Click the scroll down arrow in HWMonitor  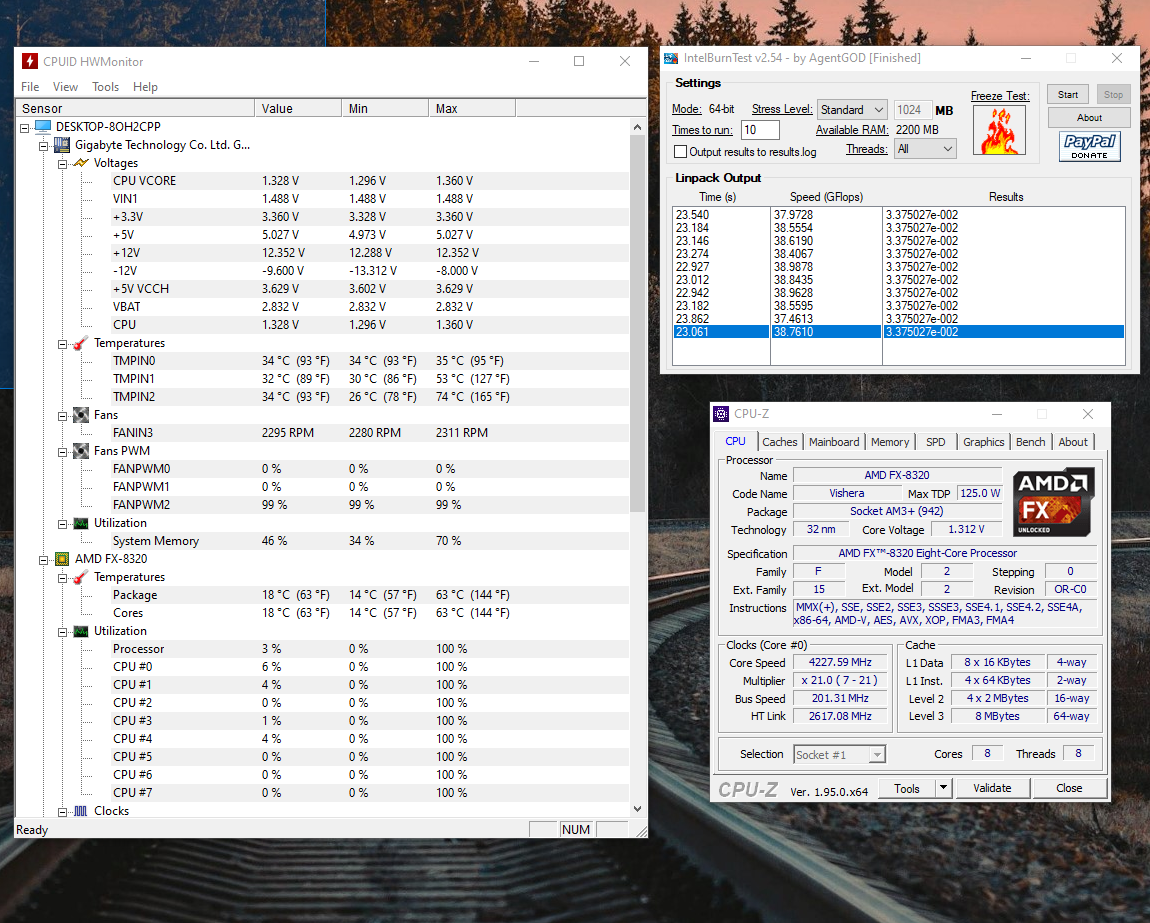coord(637,809)
